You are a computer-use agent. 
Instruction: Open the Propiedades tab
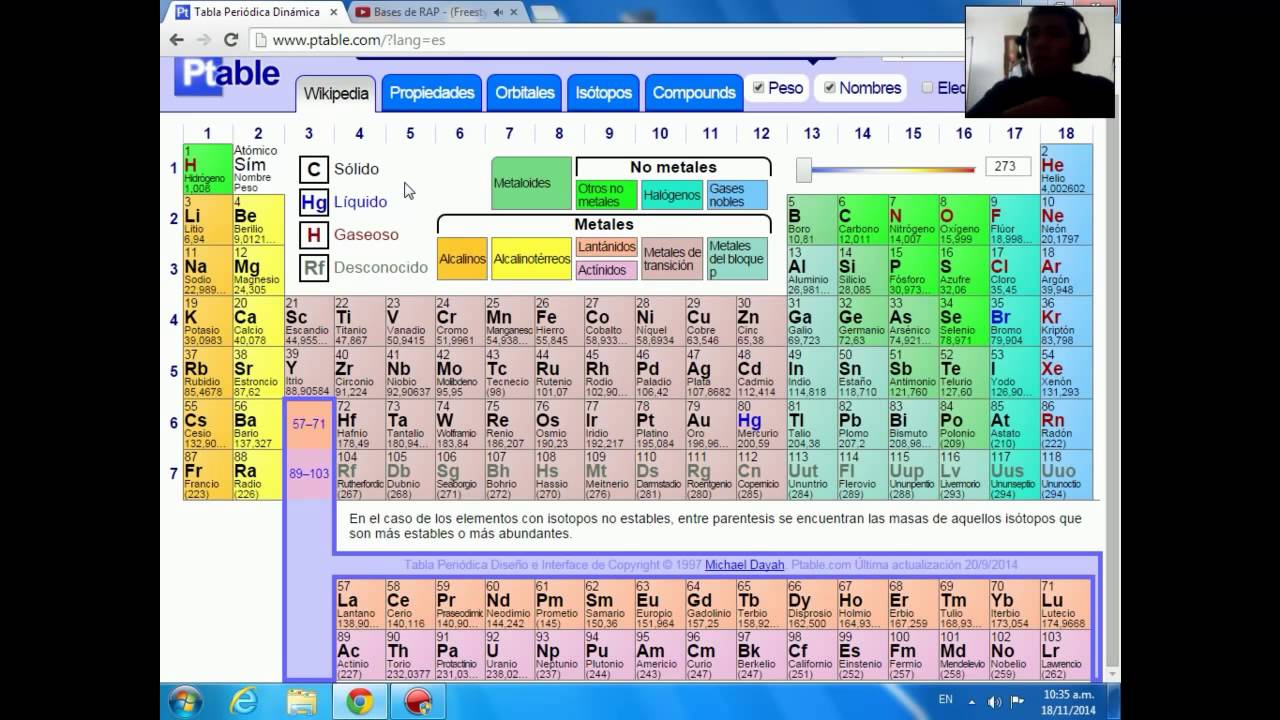432,93
